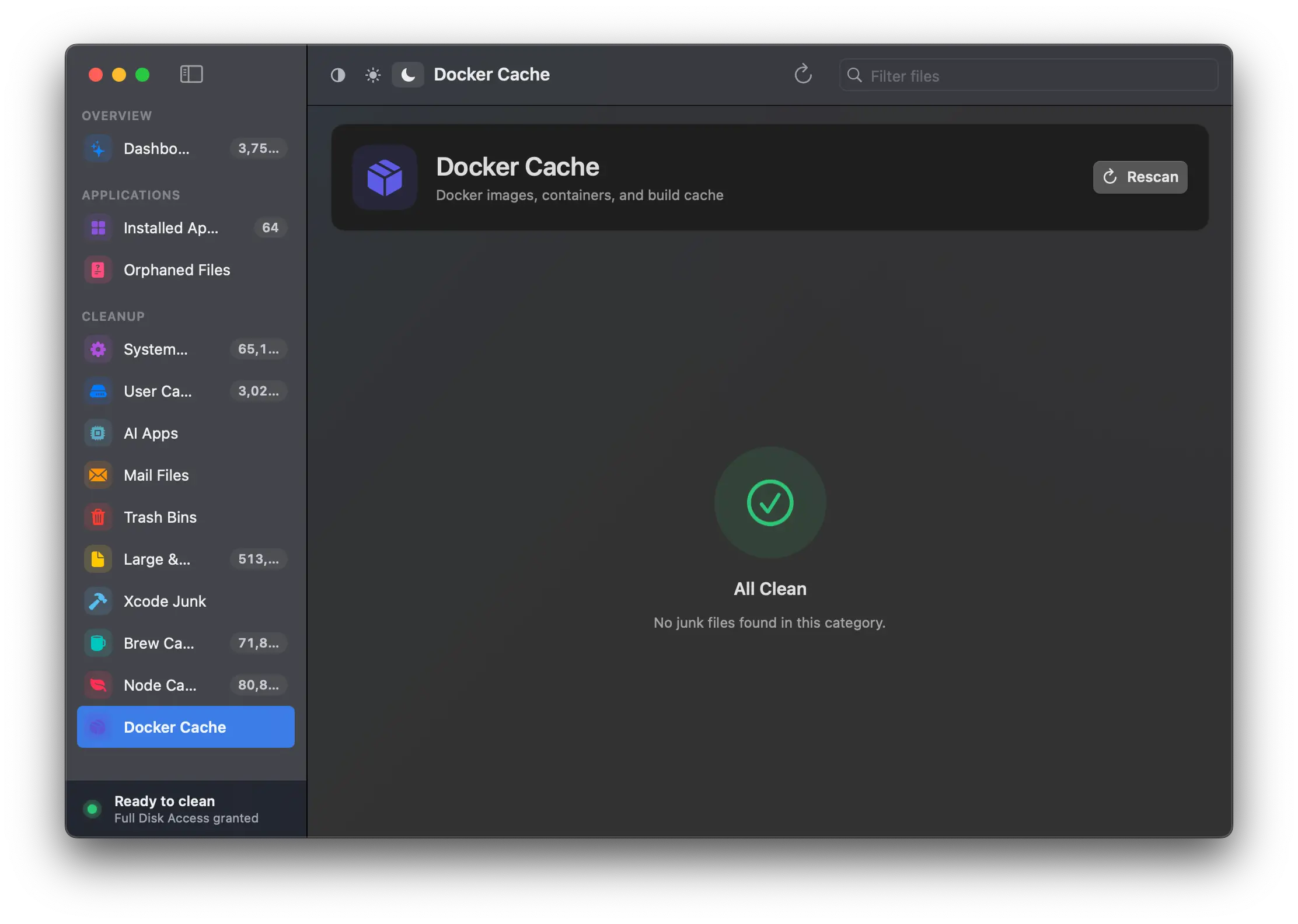Focus the Filter files search field
Viewport: 1298px width, 924px height.
pyautogui.click(x=1028, y=75)
